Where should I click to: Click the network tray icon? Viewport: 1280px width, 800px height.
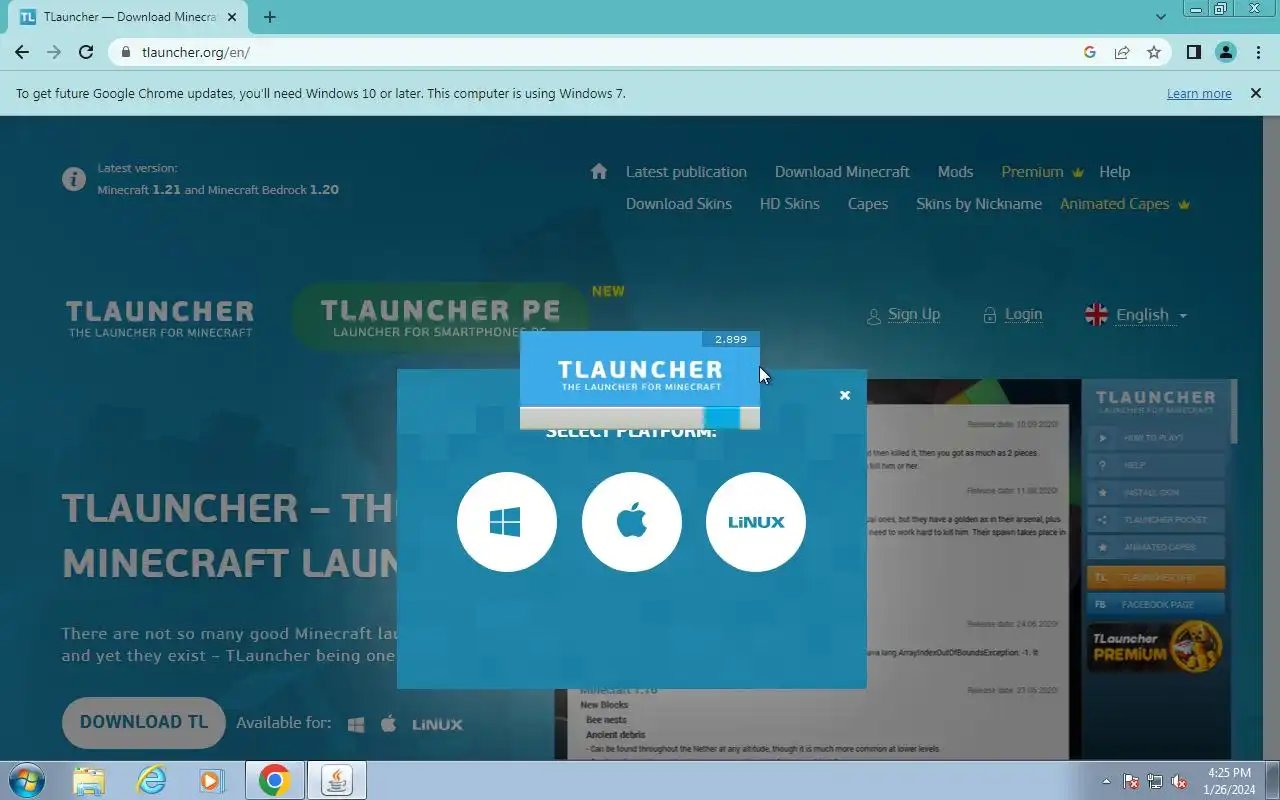(1155, 781)
